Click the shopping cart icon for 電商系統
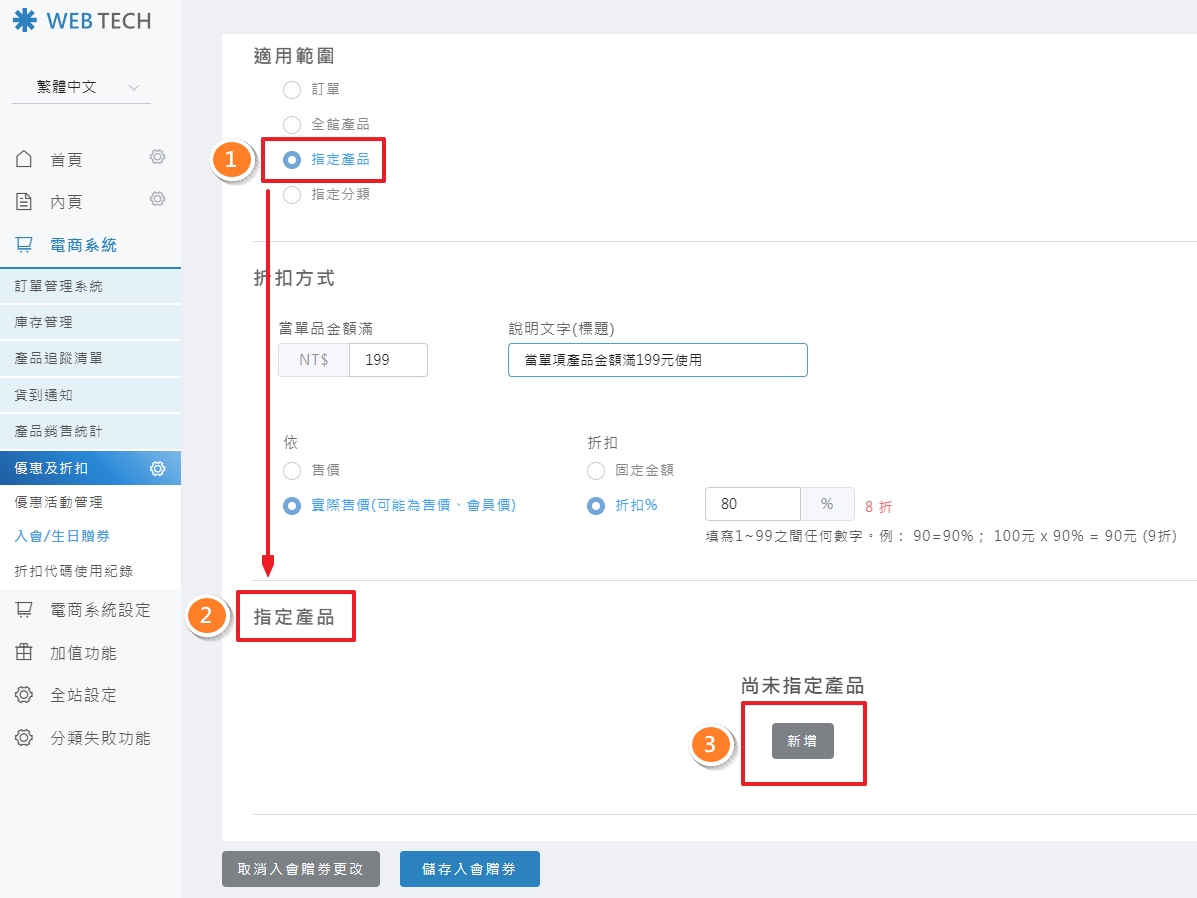1197x898 pixels. click(25, 244)
